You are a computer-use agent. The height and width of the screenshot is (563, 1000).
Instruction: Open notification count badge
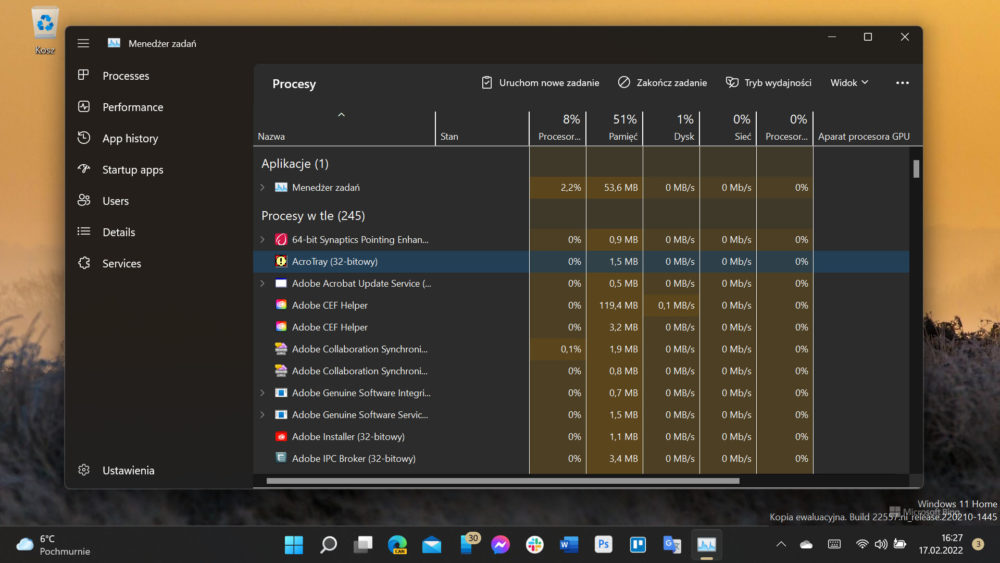pos(978,545)
